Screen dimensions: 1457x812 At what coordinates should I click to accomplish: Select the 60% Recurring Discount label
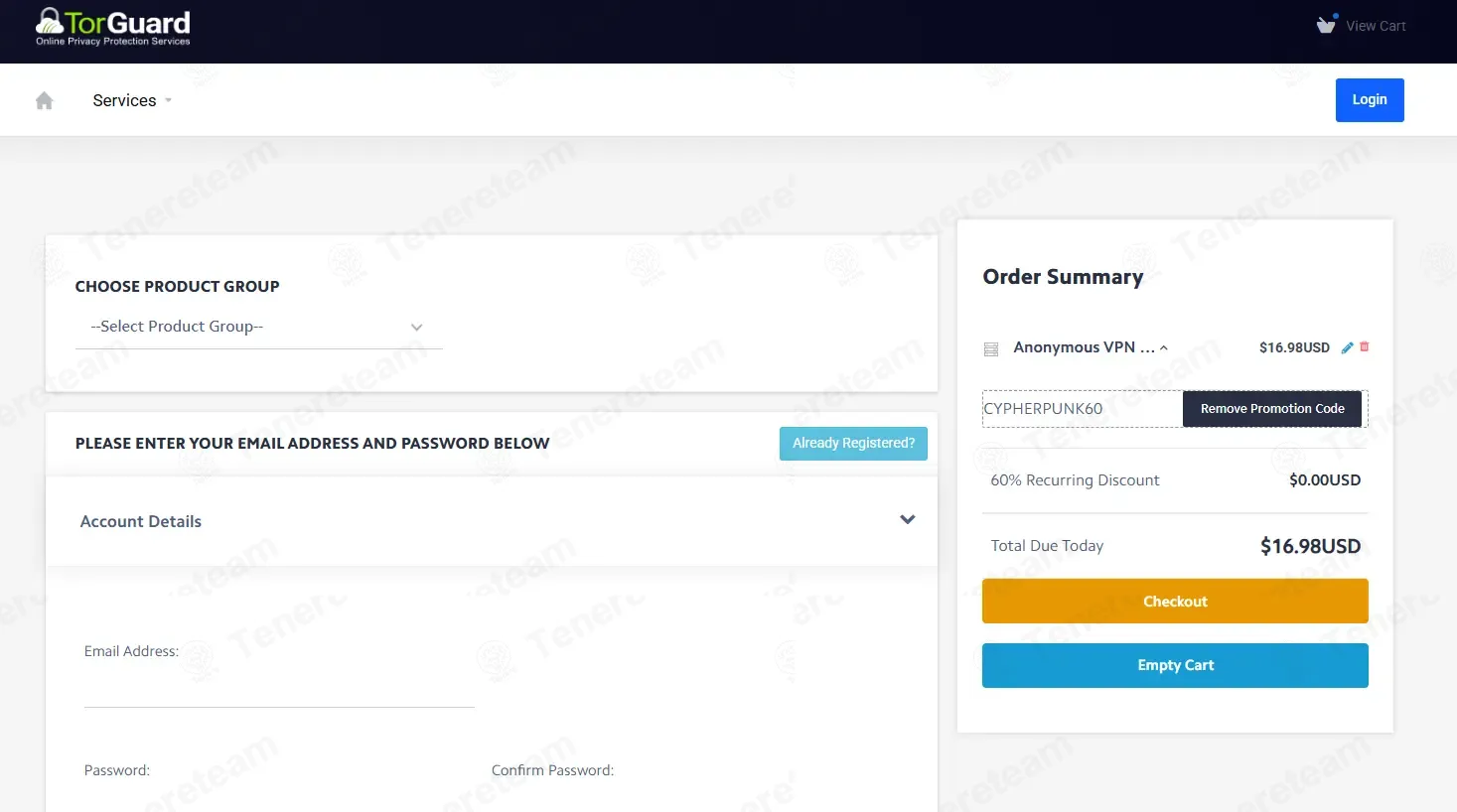[x=1075, y=480]
